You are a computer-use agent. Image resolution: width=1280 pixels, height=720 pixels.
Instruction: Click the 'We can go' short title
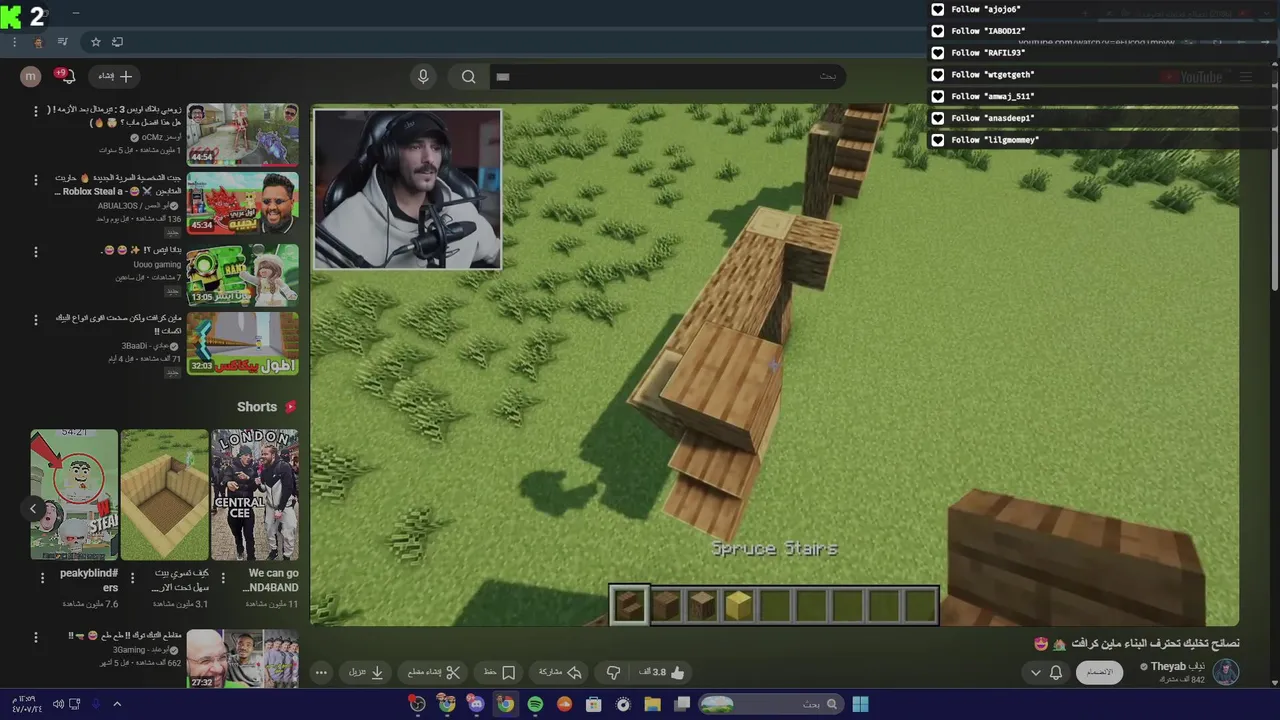click(x=272, y=581)
